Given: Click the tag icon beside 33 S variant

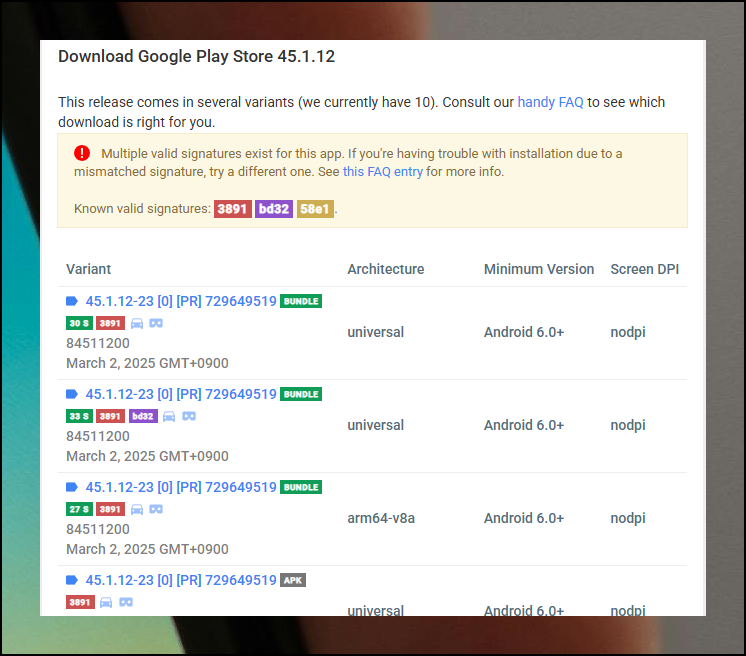Looking at the screenshot, I should [x=72, y=394].
